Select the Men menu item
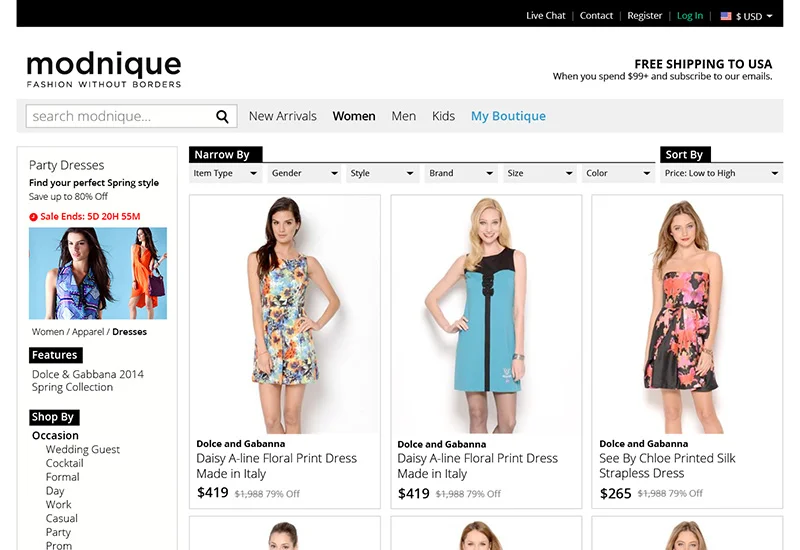The image size is (800, 550). coord(404,116)
